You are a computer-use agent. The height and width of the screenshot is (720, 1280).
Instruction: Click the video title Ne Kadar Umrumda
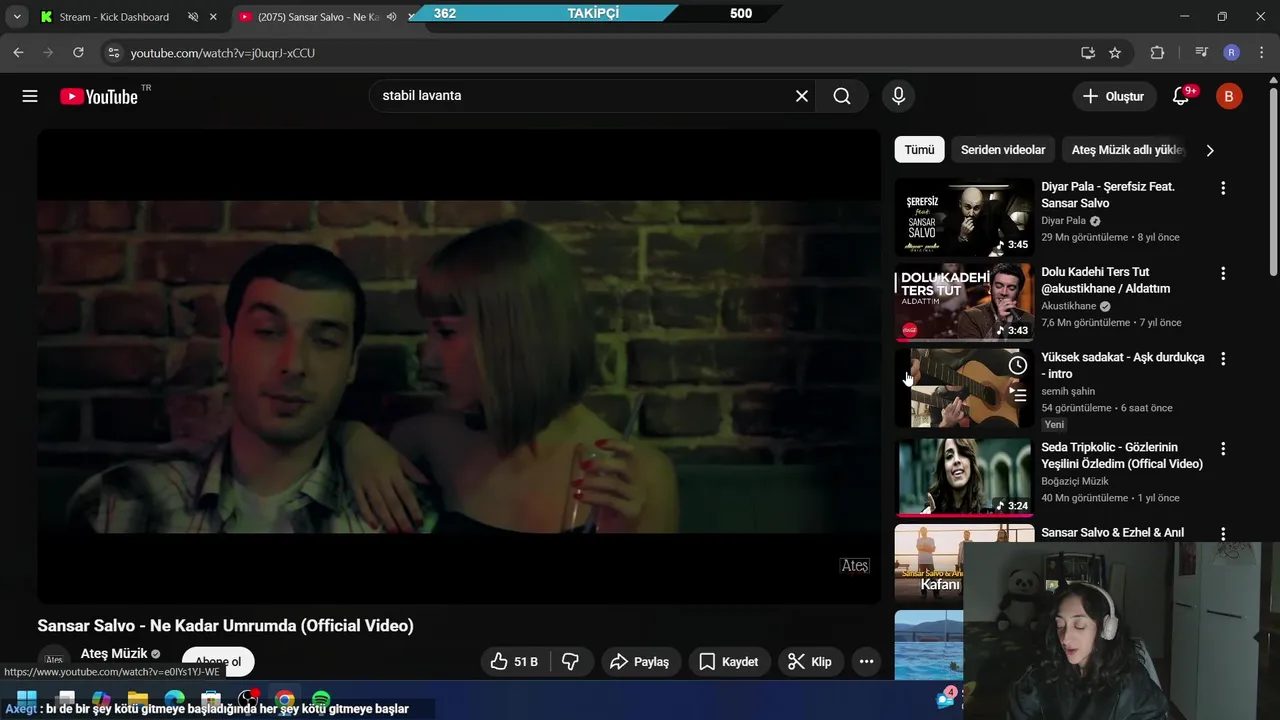(225, 626)
